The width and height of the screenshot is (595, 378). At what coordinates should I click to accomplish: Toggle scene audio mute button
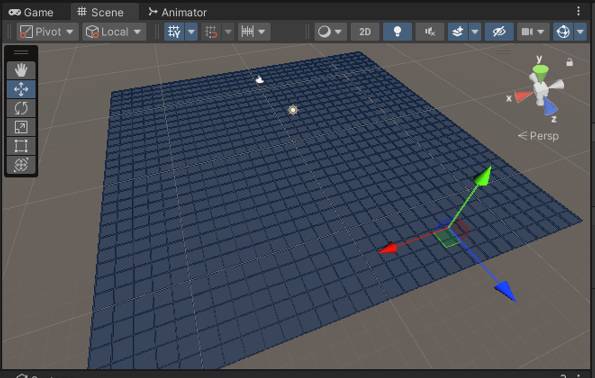point(430,32)
